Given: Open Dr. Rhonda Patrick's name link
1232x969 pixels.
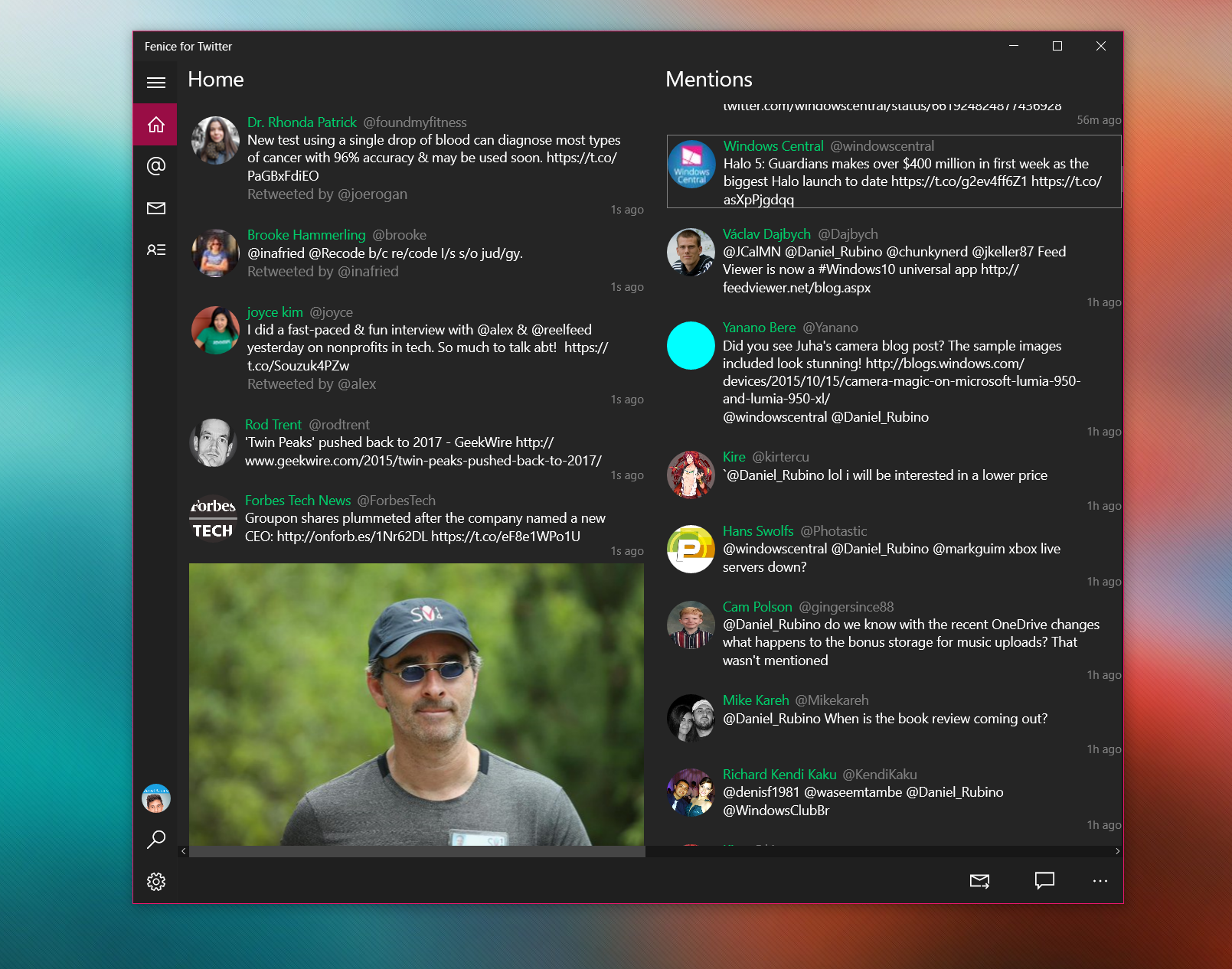Looking at the screenshot, I should point(302,122).
